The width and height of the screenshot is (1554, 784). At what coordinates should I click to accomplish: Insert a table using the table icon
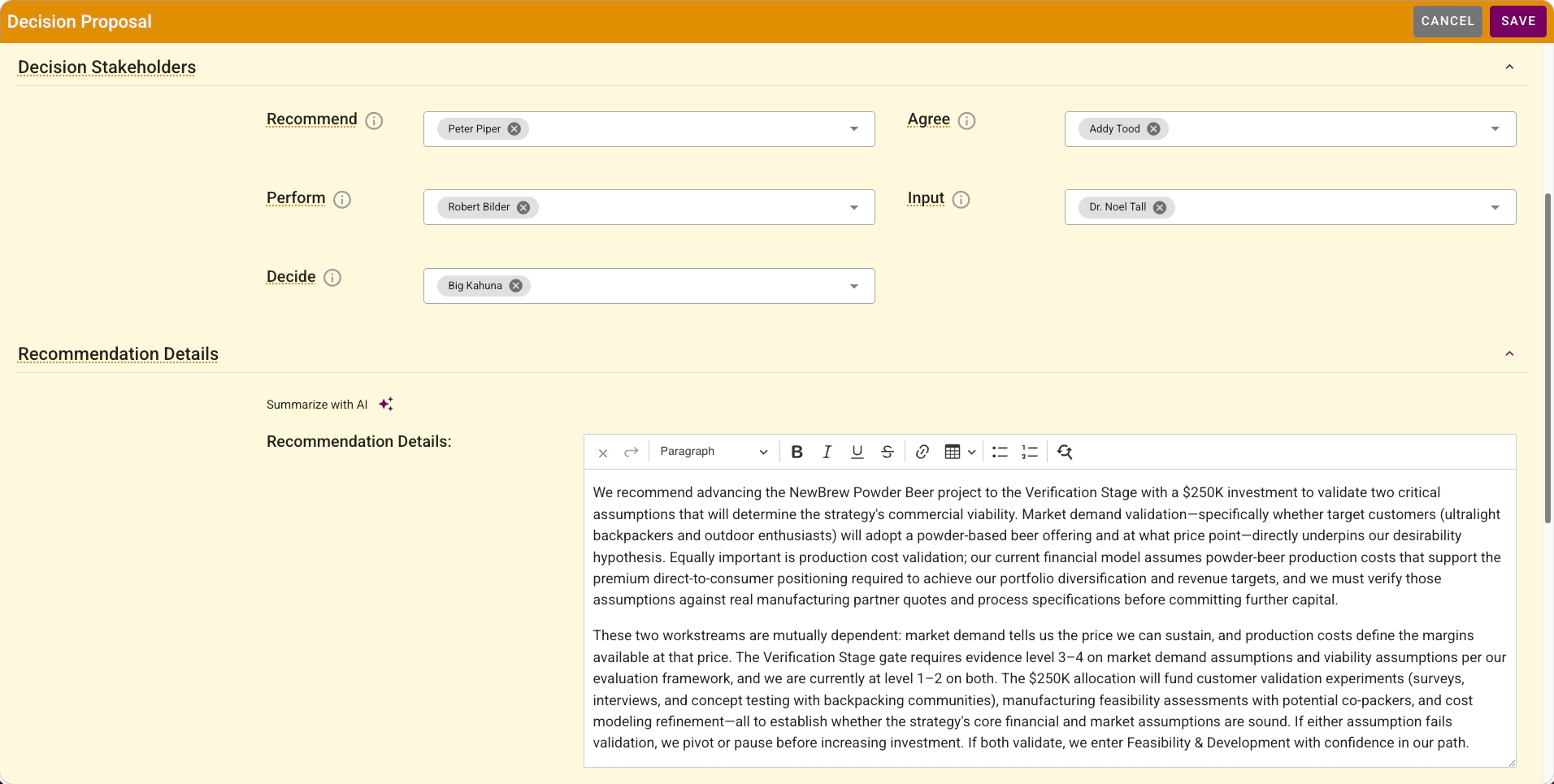pyautogui.click(x=953, y=453)
